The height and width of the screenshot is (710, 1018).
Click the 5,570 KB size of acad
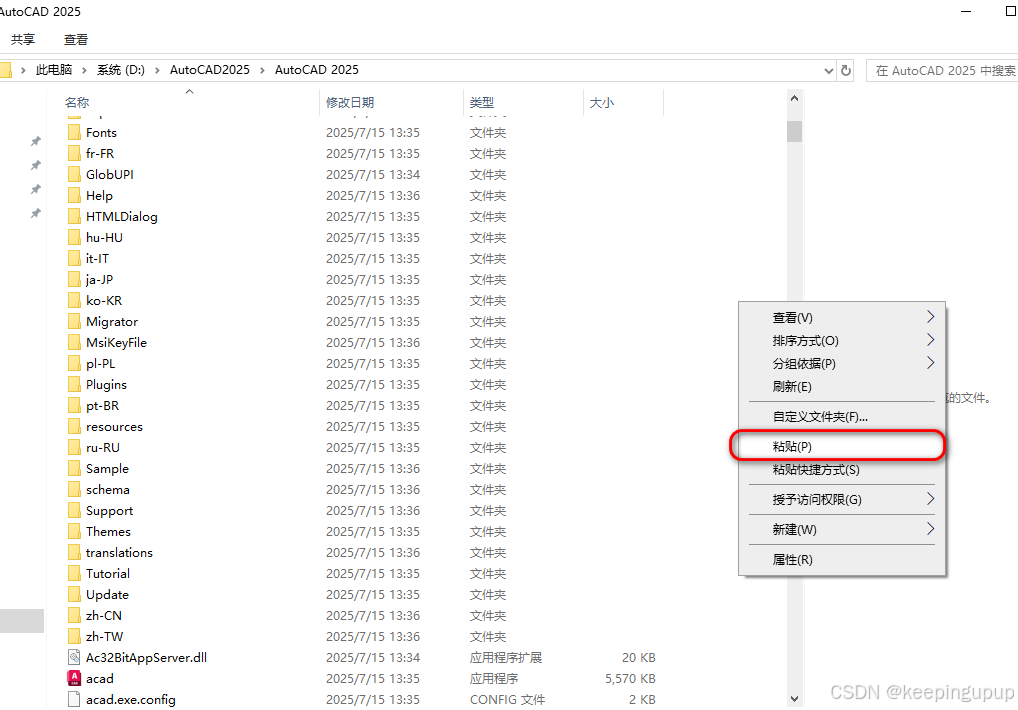630,679
